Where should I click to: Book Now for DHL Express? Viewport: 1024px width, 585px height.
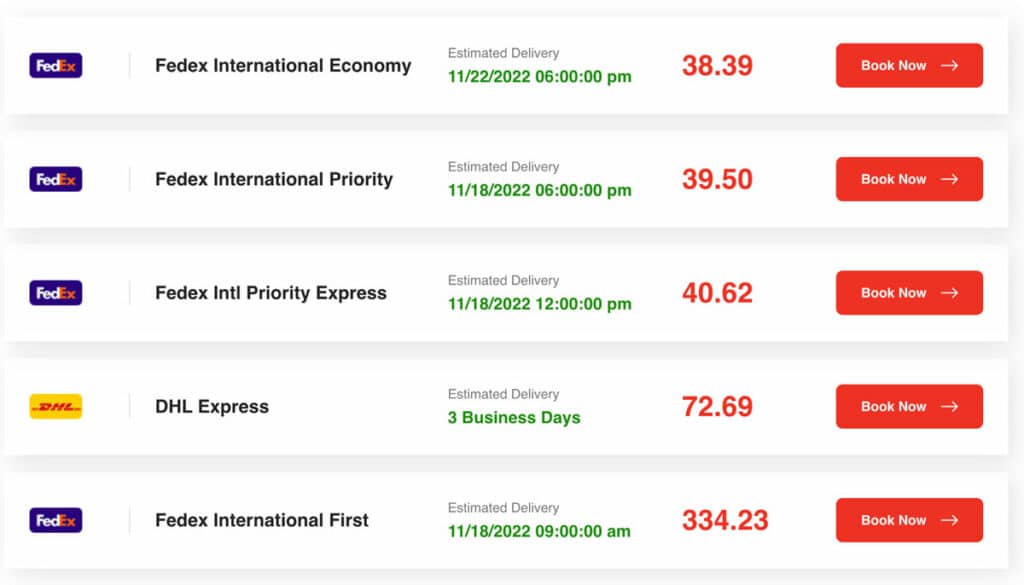pyautogui.click(x=908, y=406)
